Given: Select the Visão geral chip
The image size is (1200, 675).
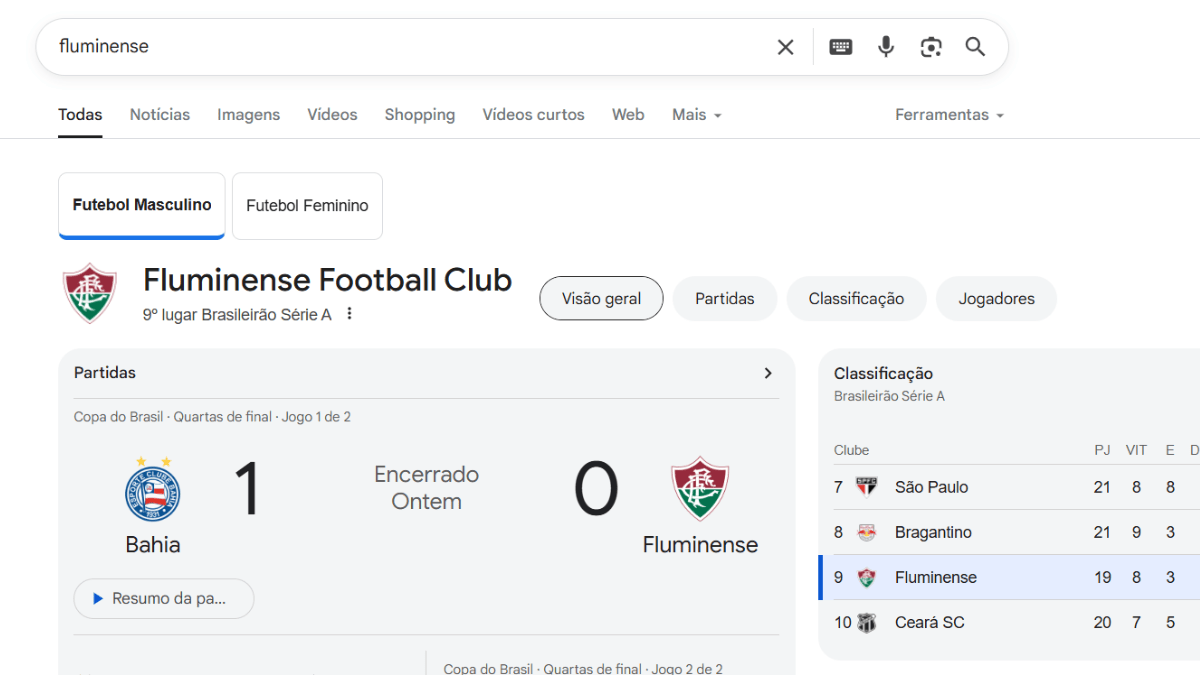Looking at the screenshot, I should click(601, 299).
